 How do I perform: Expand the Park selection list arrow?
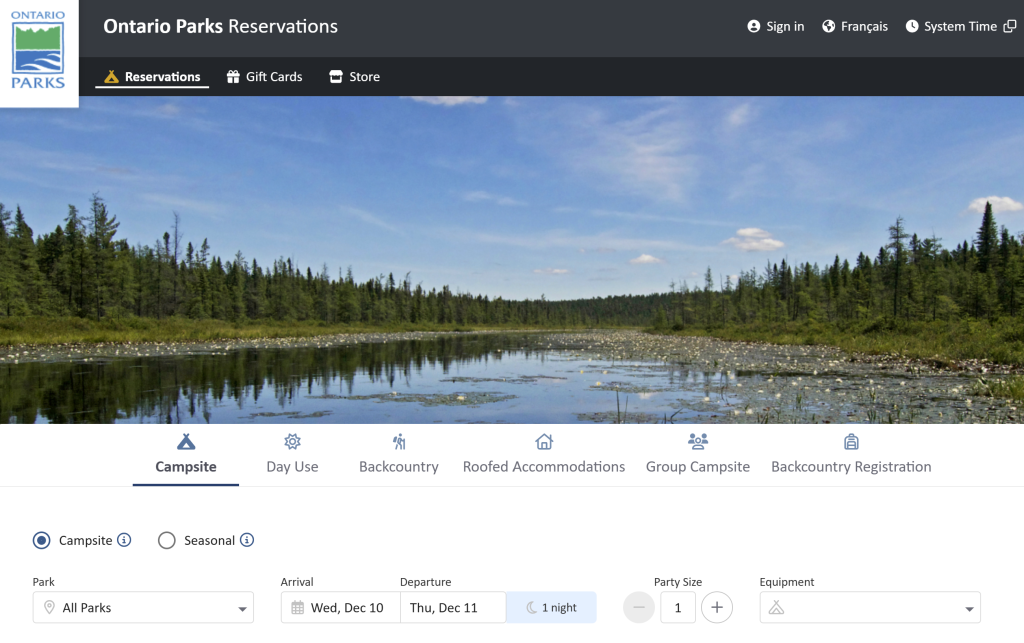240,607
